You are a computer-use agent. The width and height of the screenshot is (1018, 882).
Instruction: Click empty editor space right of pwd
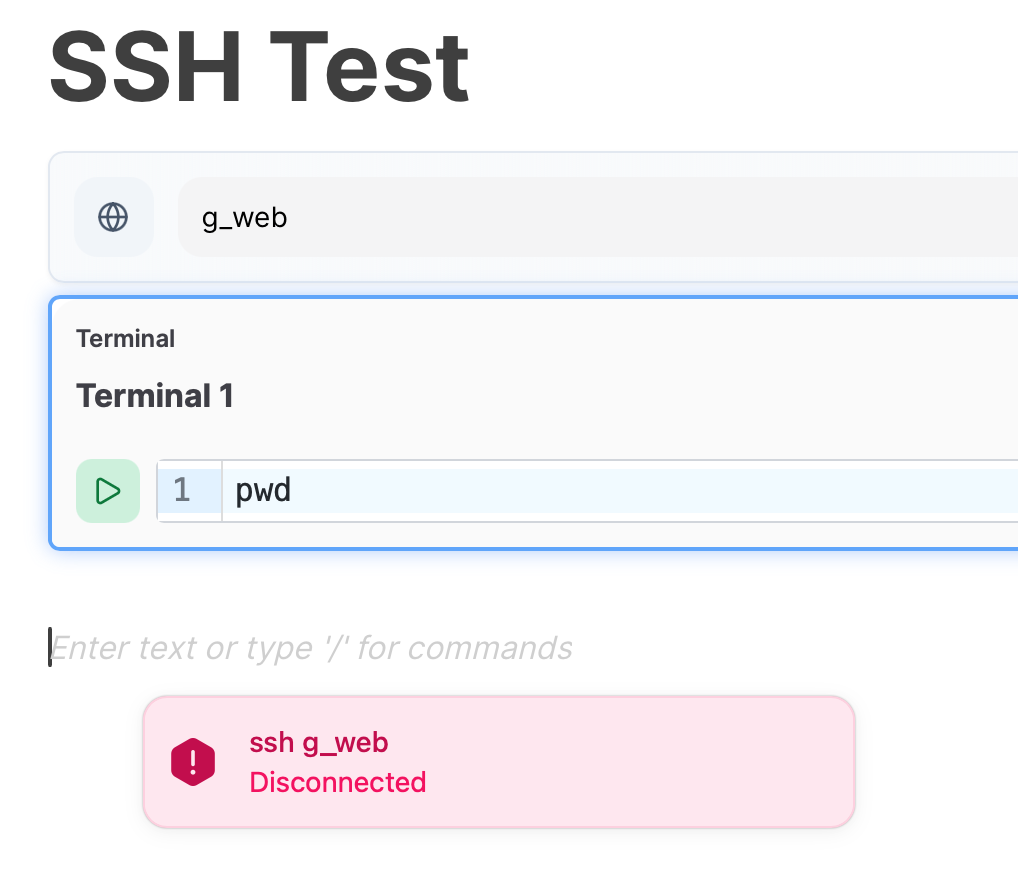pyautogui.click(x=650, y=491)
